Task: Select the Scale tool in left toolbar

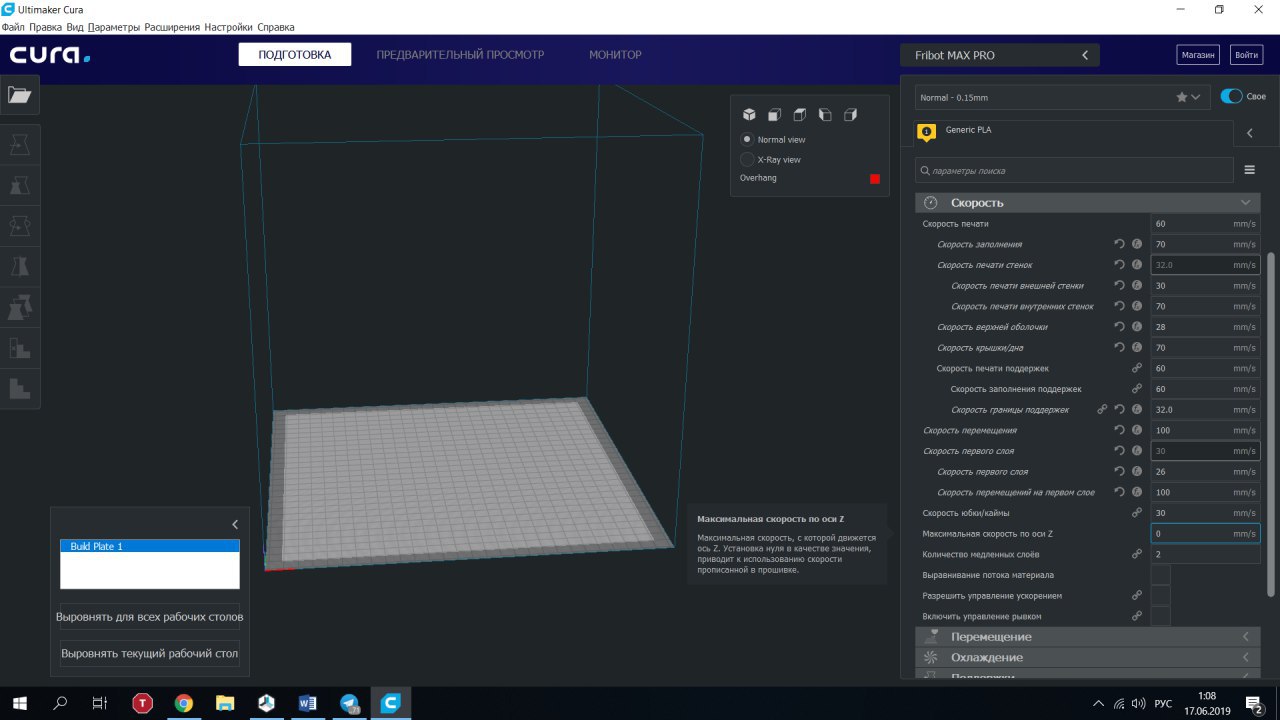Action: pos(20,185)
